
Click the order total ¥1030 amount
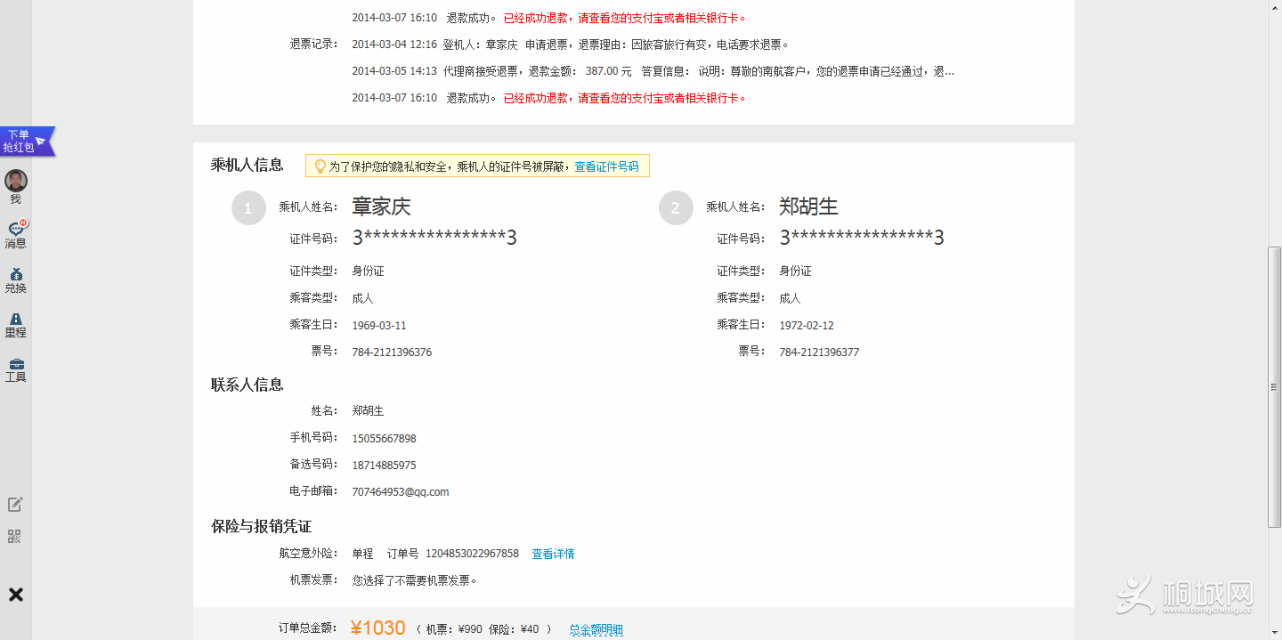coord(378,628)
